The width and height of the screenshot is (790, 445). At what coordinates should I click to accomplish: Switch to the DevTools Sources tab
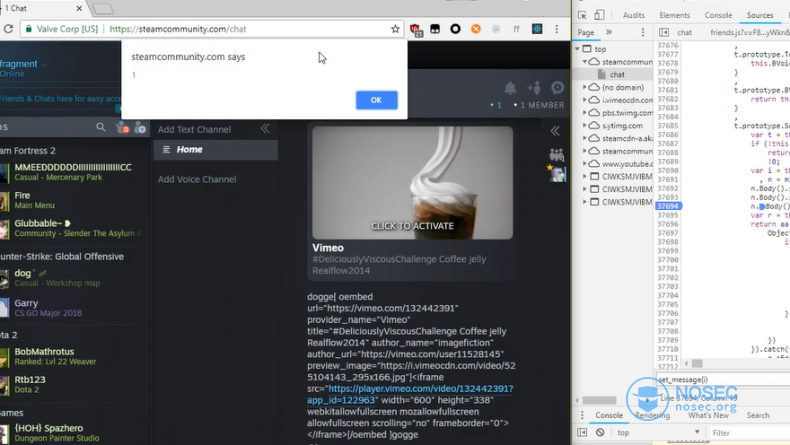pyautogui.click(x=760, y=15)
